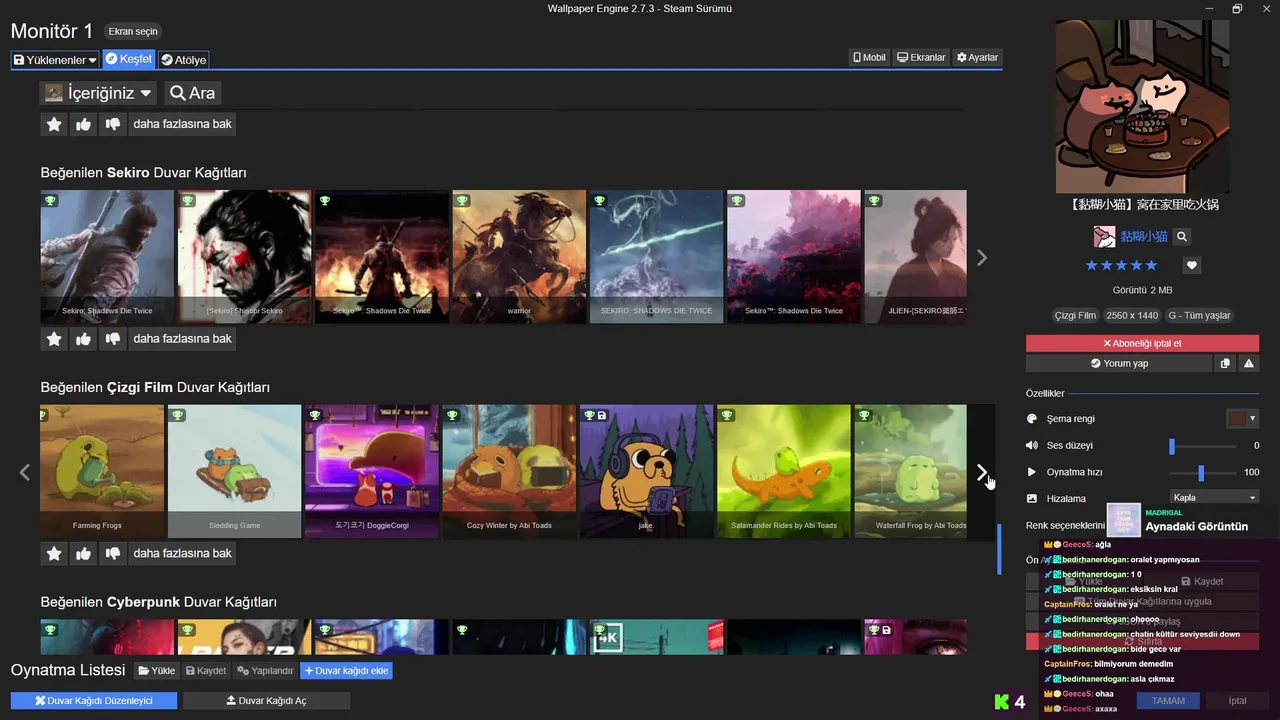Viewport: 1280px width, 720px height.
Task: Open the Hizalama Kapla dropdown
Action: [1214, 497]
